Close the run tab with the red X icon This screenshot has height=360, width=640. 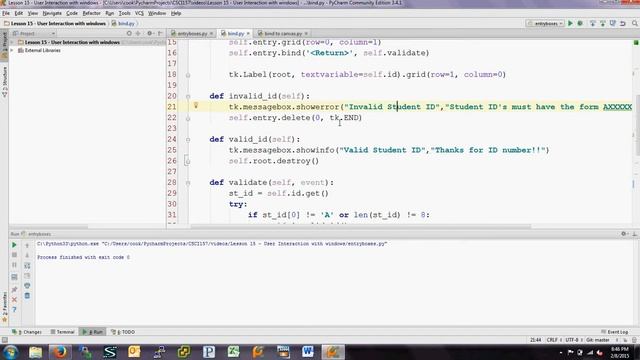pyautogui.click(x=14, y=300)
